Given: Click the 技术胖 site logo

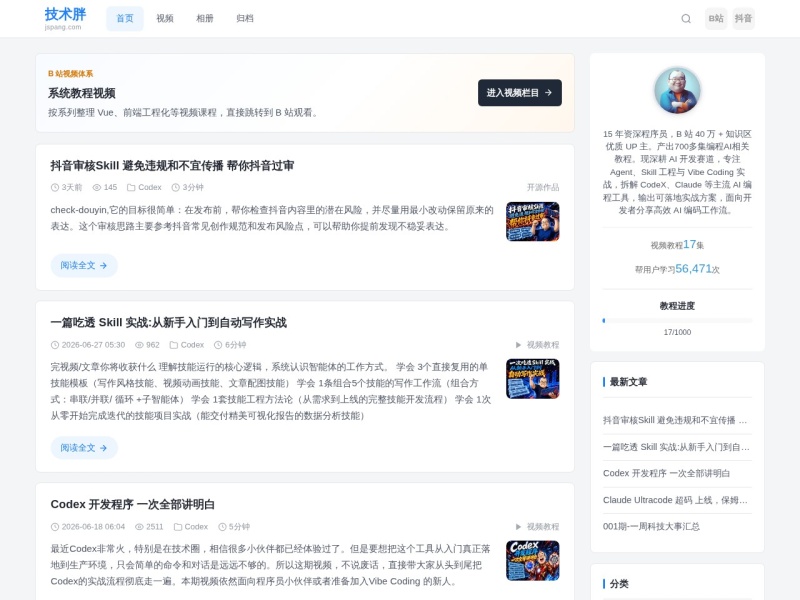Looking at the screenshot, I should click(65, 14).
